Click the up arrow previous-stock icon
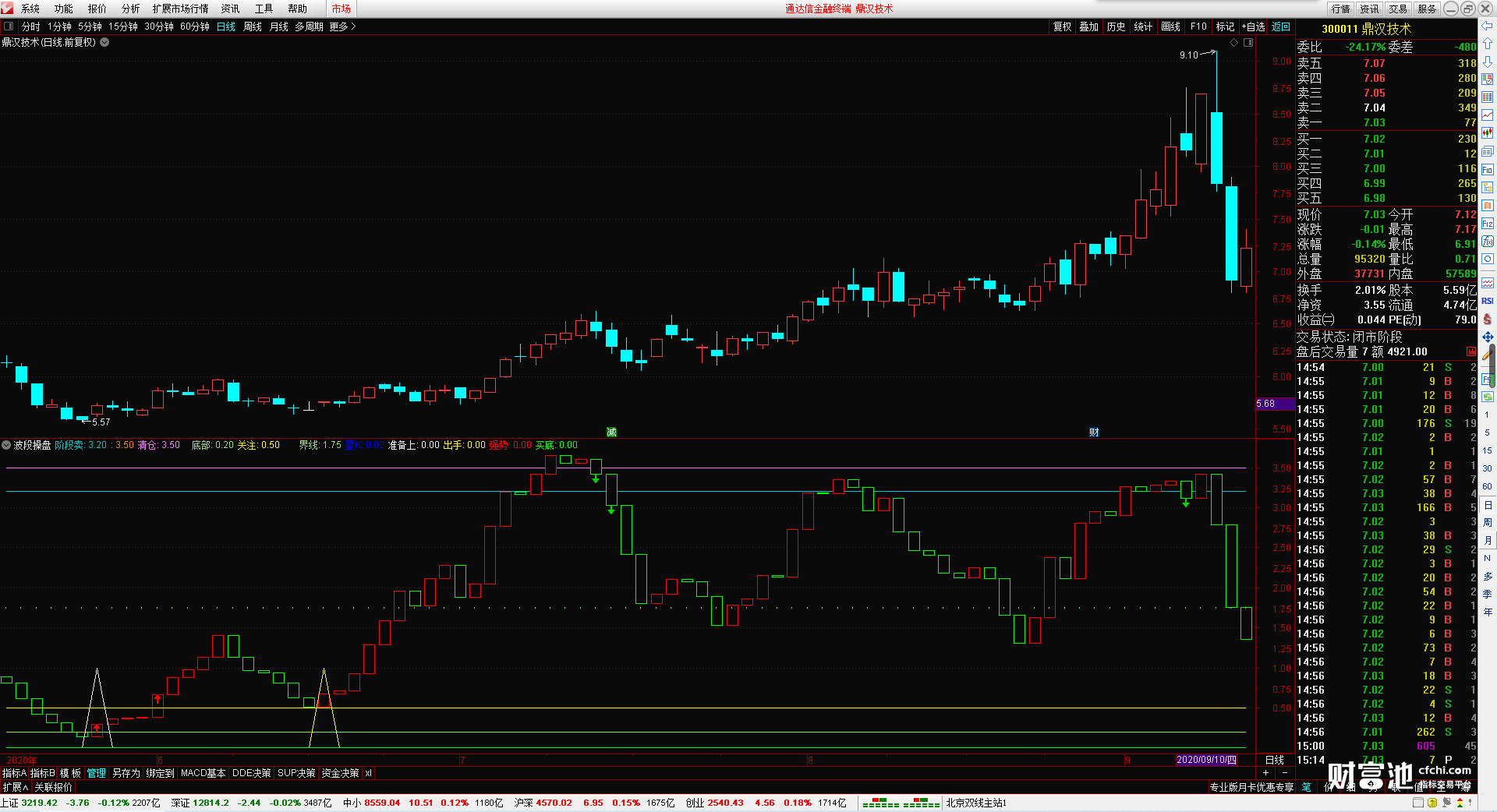This screenshot has width=1497, height=812. [1488, 44]
